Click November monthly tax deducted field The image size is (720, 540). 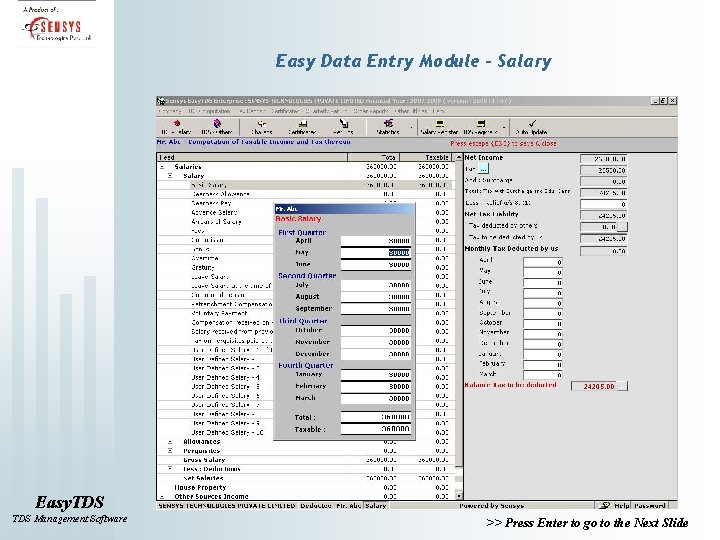(x=543, y=334)
